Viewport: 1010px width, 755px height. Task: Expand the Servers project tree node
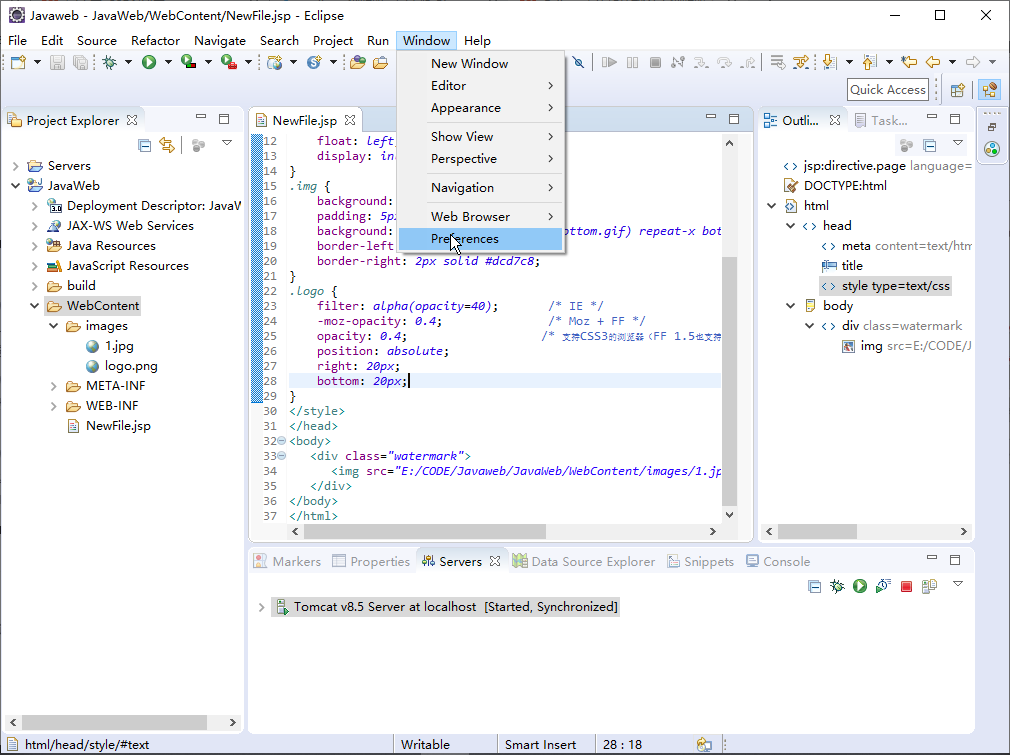[15, 166]
